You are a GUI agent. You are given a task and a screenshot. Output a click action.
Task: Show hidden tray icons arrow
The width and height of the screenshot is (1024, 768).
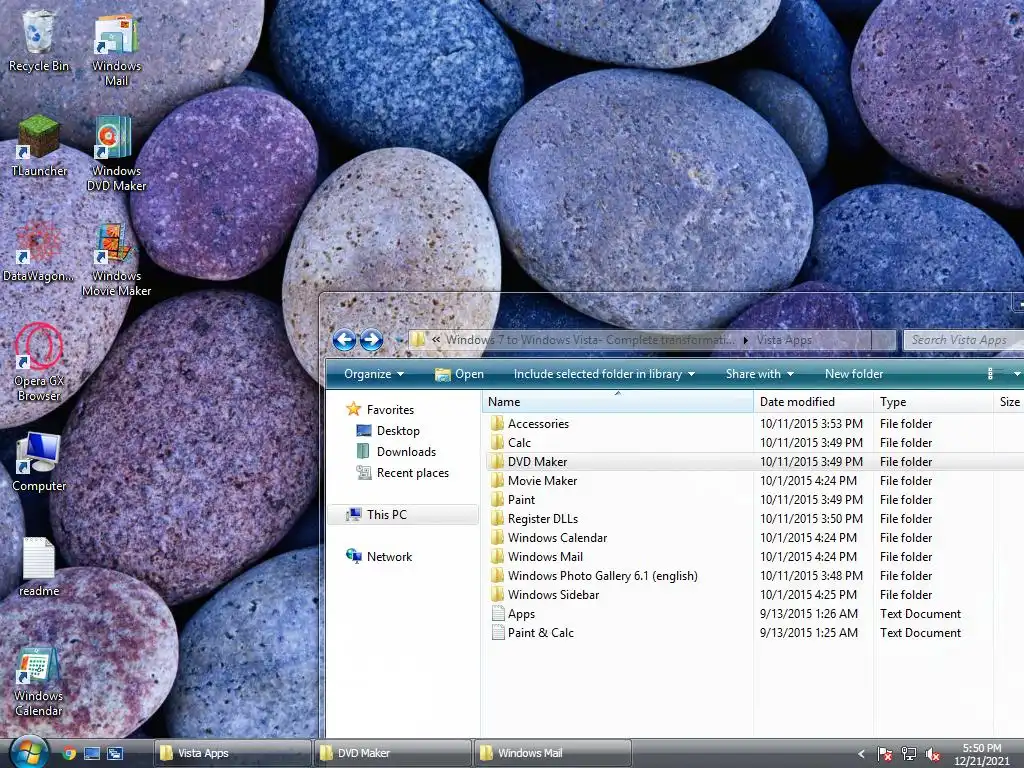point(861,754)
